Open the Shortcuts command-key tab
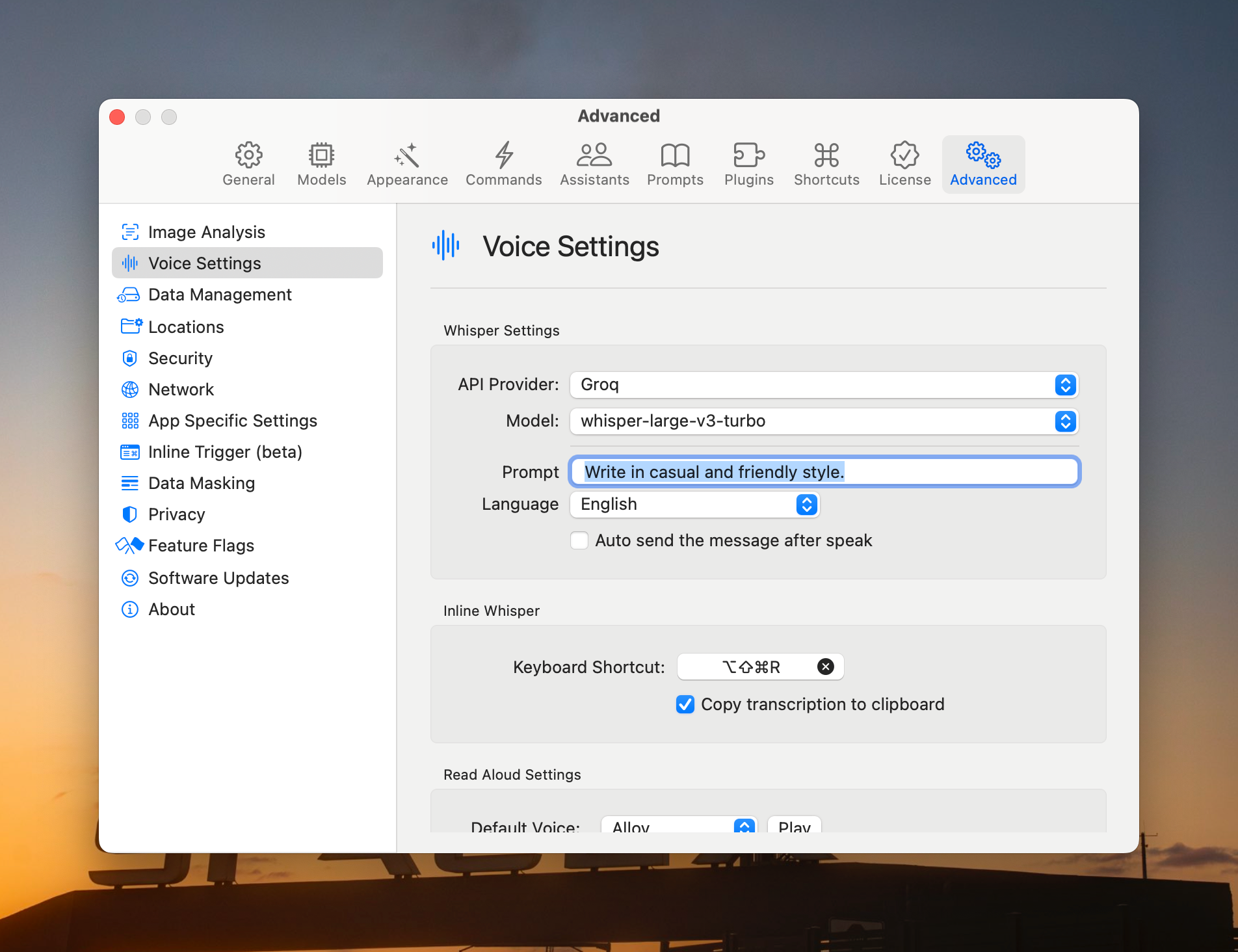The height and width of the screenshot is (952, 1238). click(x=826, y=165)
